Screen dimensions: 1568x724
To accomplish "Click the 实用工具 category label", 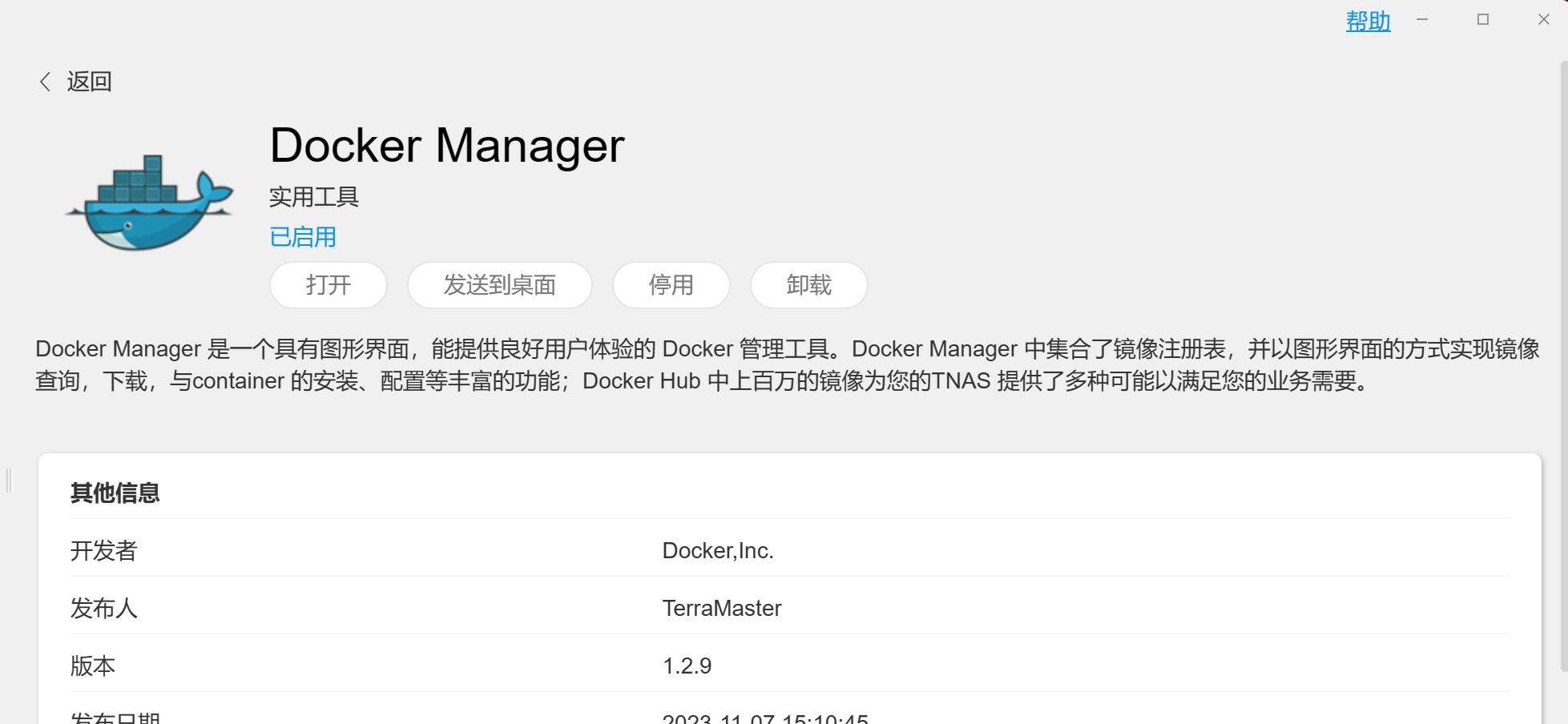I will (x=314, y=197).
